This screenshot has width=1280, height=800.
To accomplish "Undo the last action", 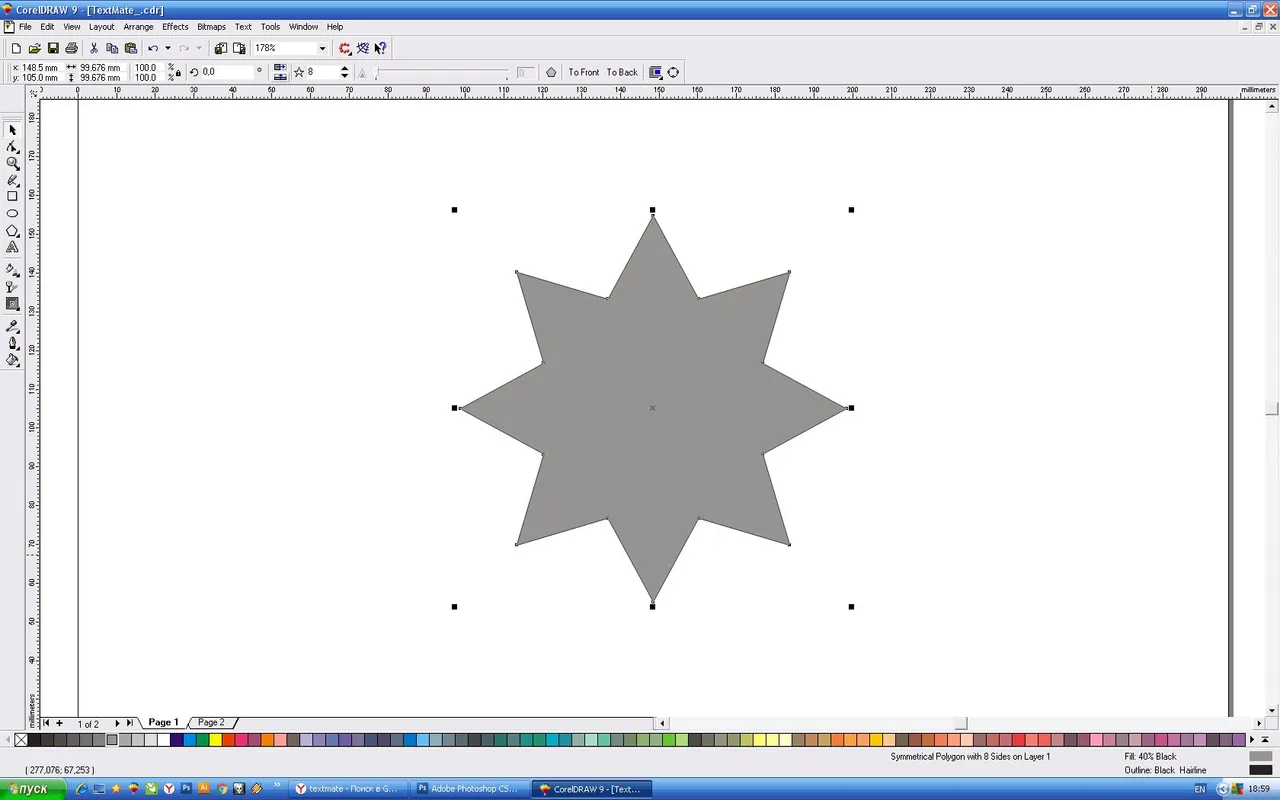I will click(153, 48).
